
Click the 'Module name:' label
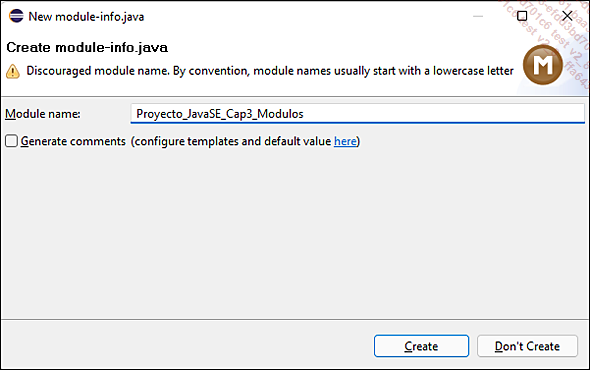pos(43,114)
